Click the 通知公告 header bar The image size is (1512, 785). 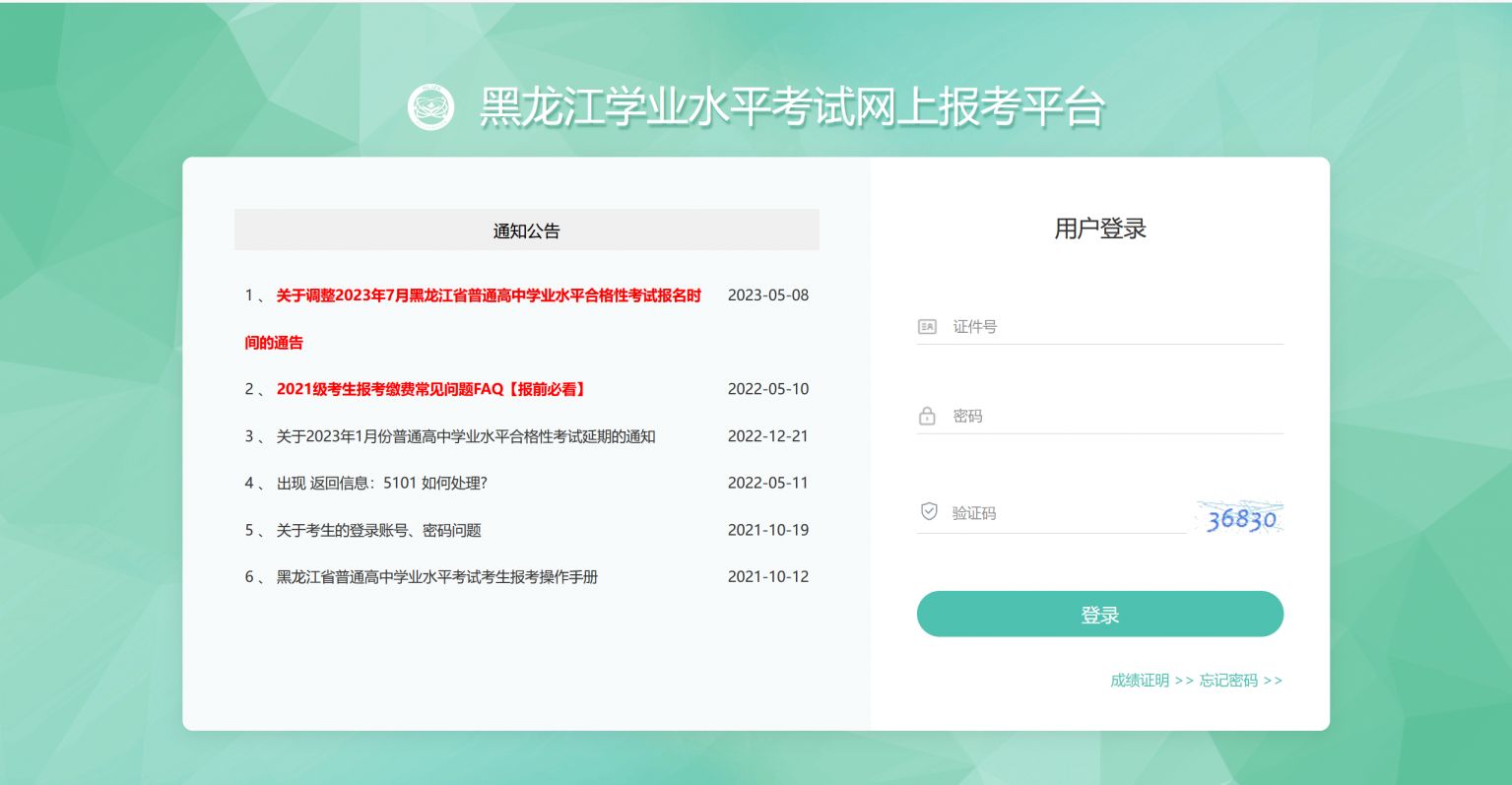pyautogui.click(x=526, y=230)
